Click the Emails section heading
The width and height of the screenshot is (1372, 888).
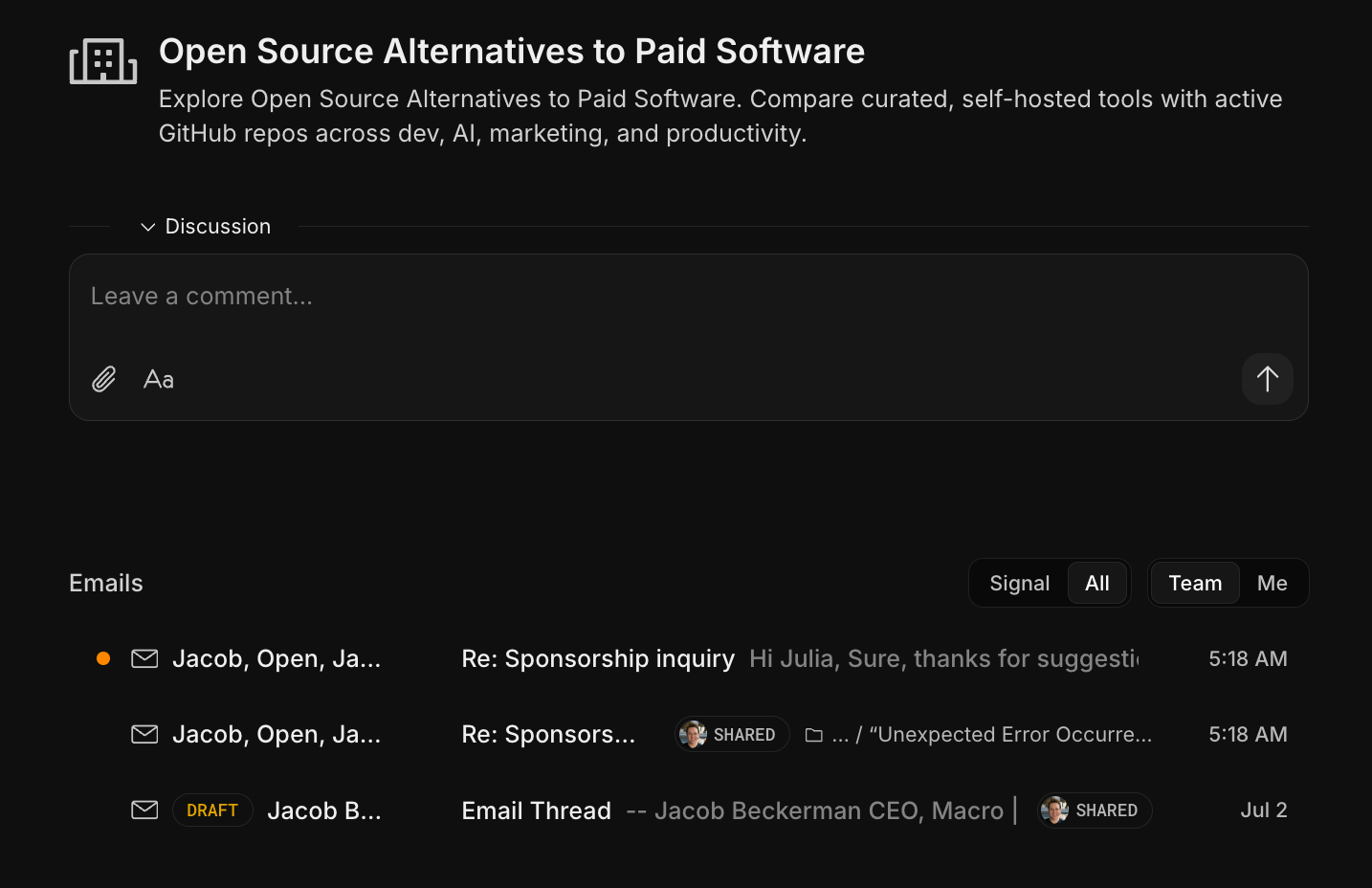[106, 583]
